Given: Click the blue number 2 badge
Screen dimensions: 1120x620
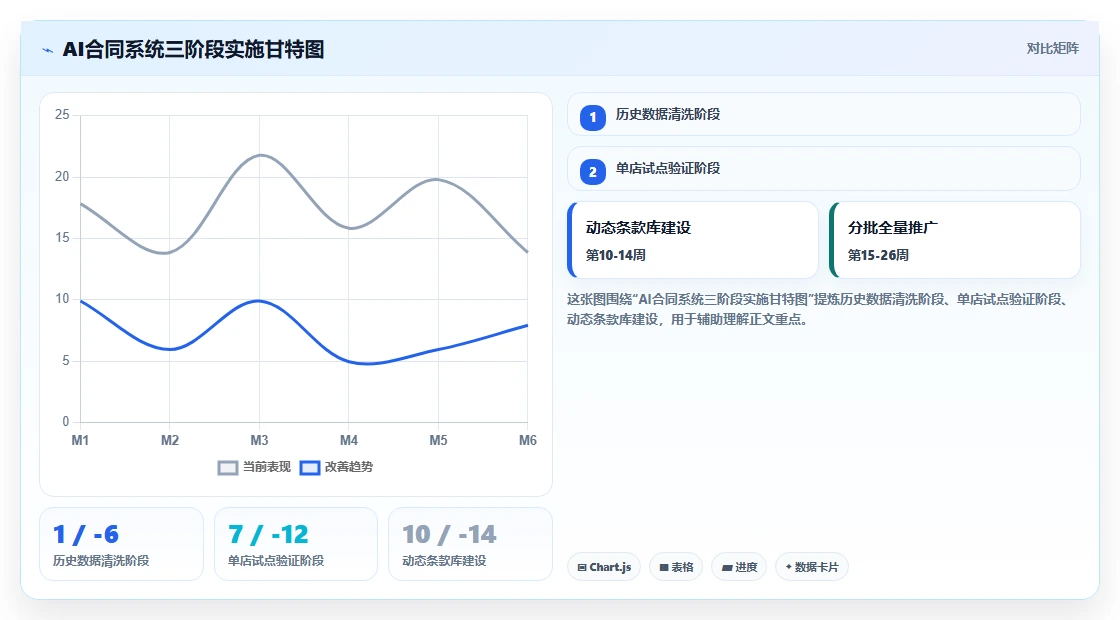Looking at the screenshot, I should (592, 171).
